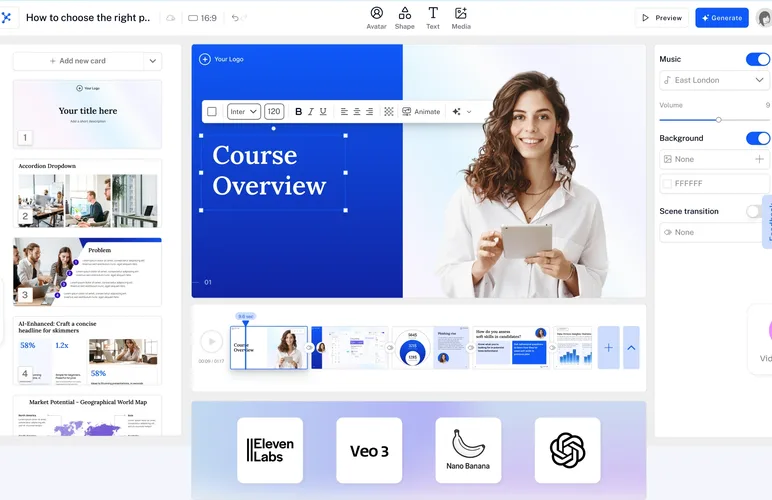Click the project title text
Screen dimensions: 772x500
tap(88, 18)
